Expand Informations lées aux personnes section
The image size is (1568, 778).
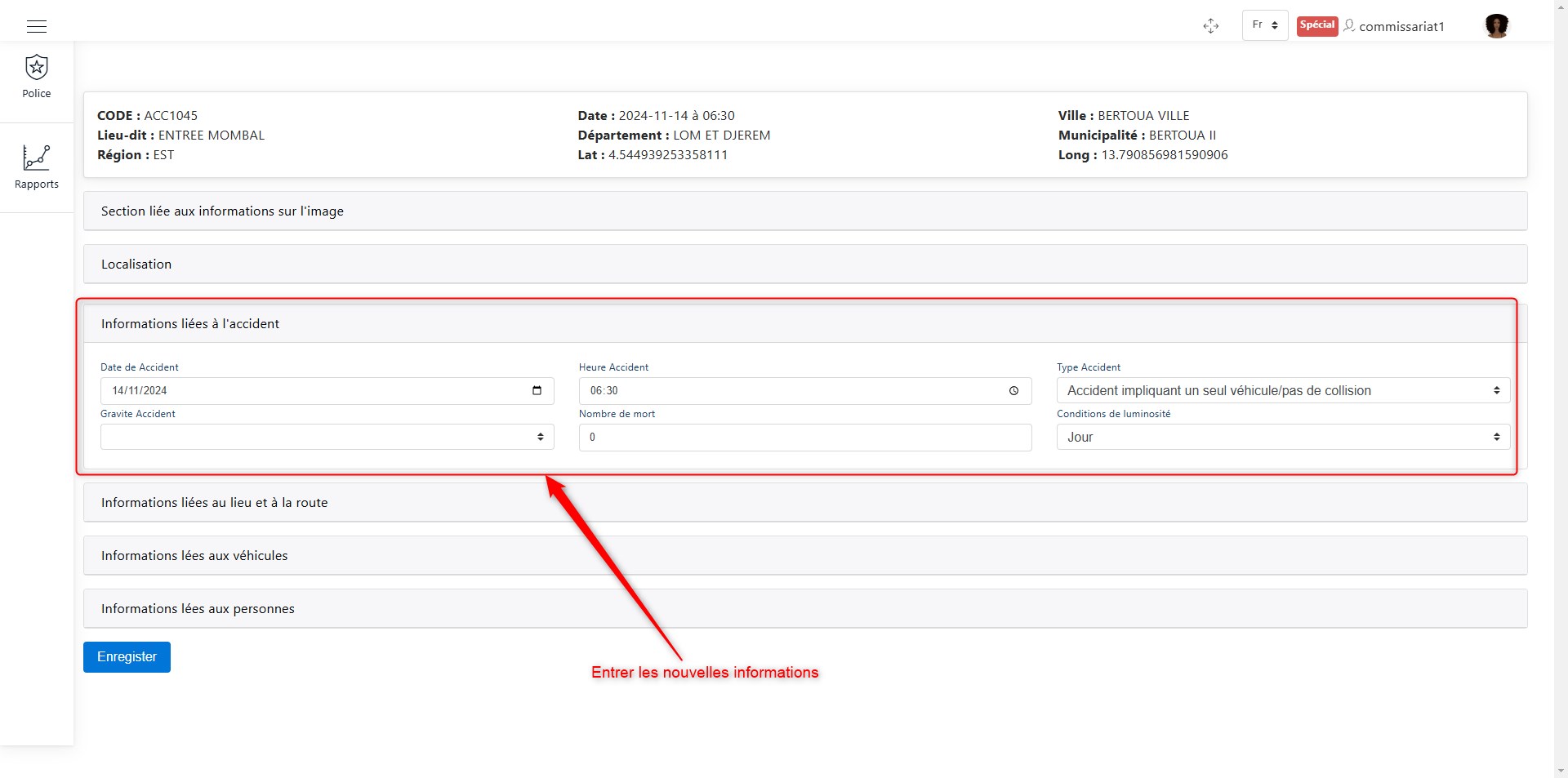pos(805,608)
